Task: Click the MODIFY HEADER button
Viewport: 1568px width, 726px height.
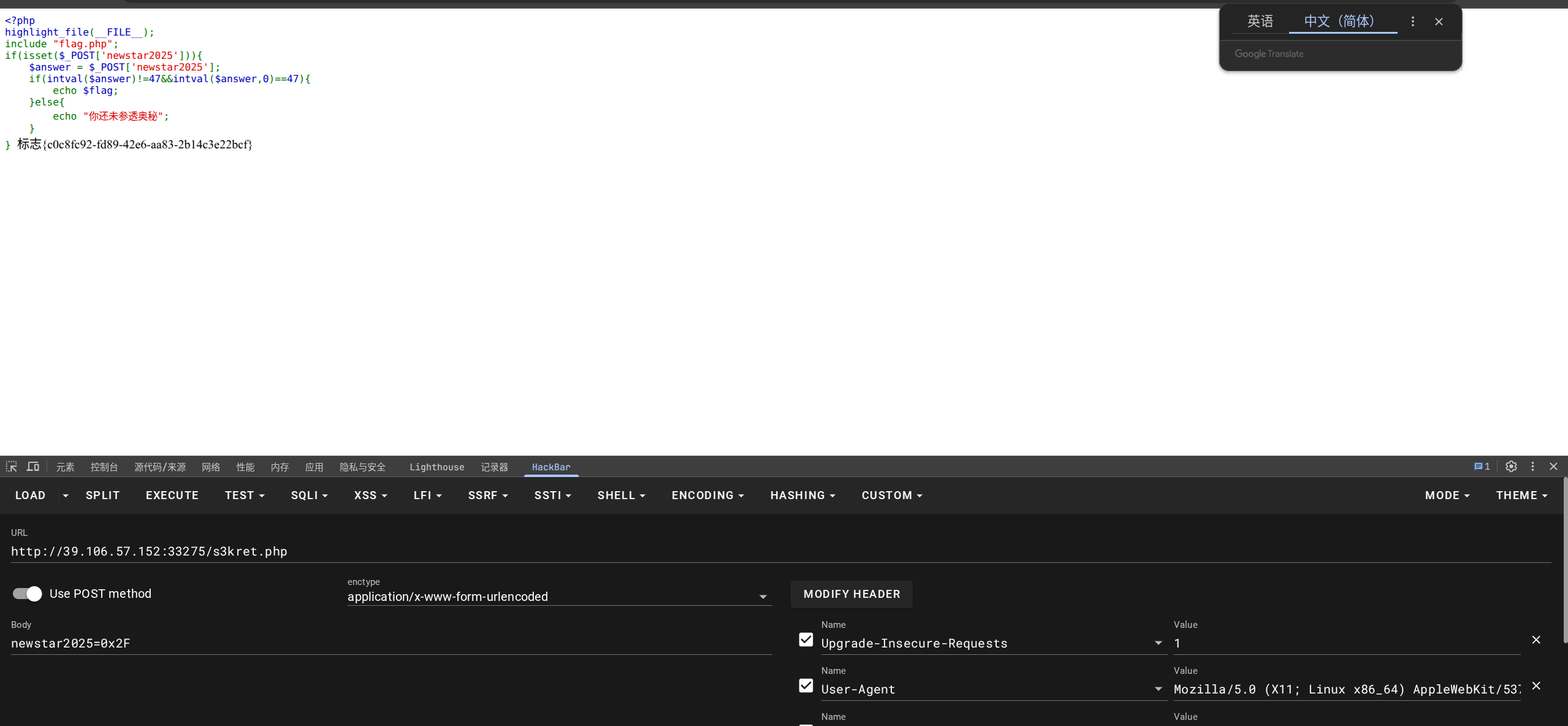Action: point(851,594)
